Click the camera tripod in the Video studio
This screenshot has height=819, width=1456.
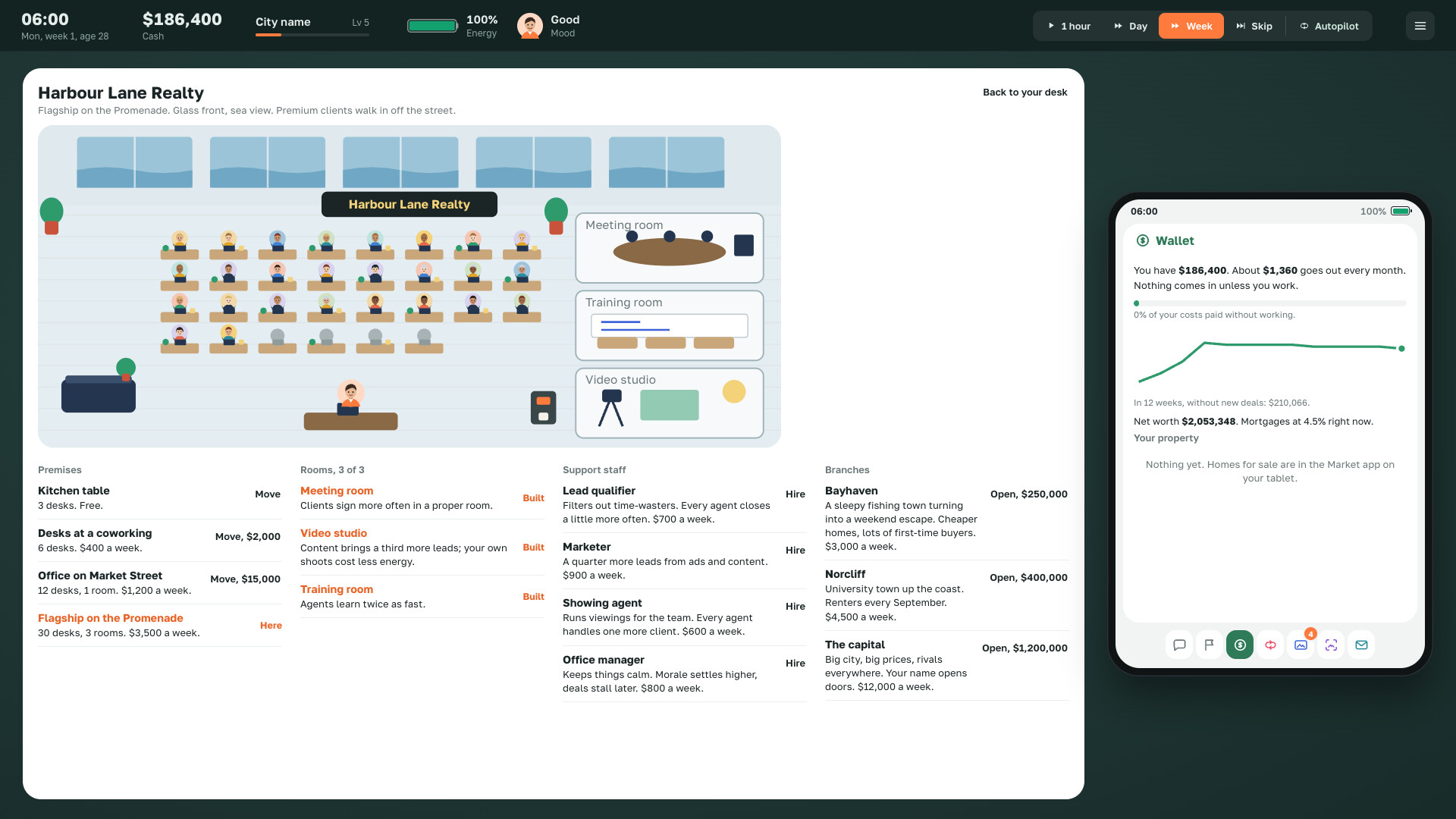(611, 408)
